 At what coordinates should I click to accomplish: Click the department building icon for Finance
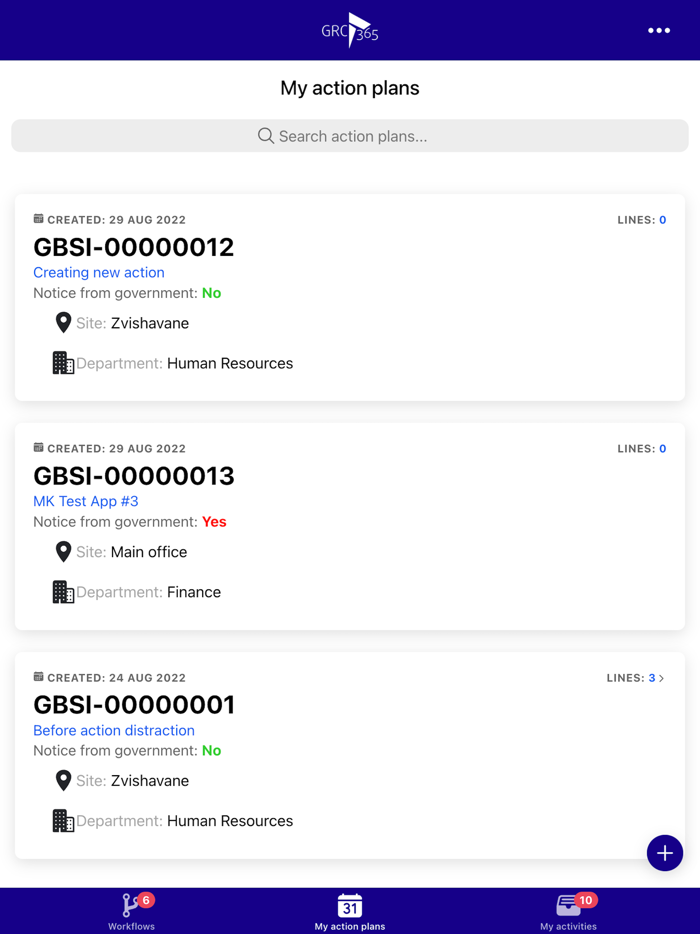click(62, 591)
